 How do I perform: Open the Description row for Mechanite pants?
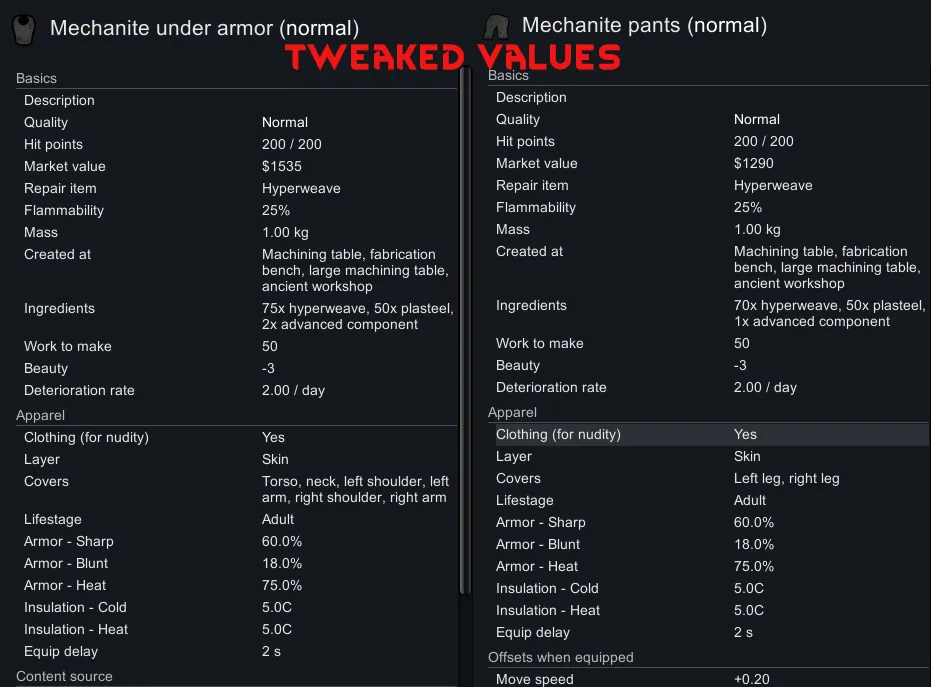point(708,97)
